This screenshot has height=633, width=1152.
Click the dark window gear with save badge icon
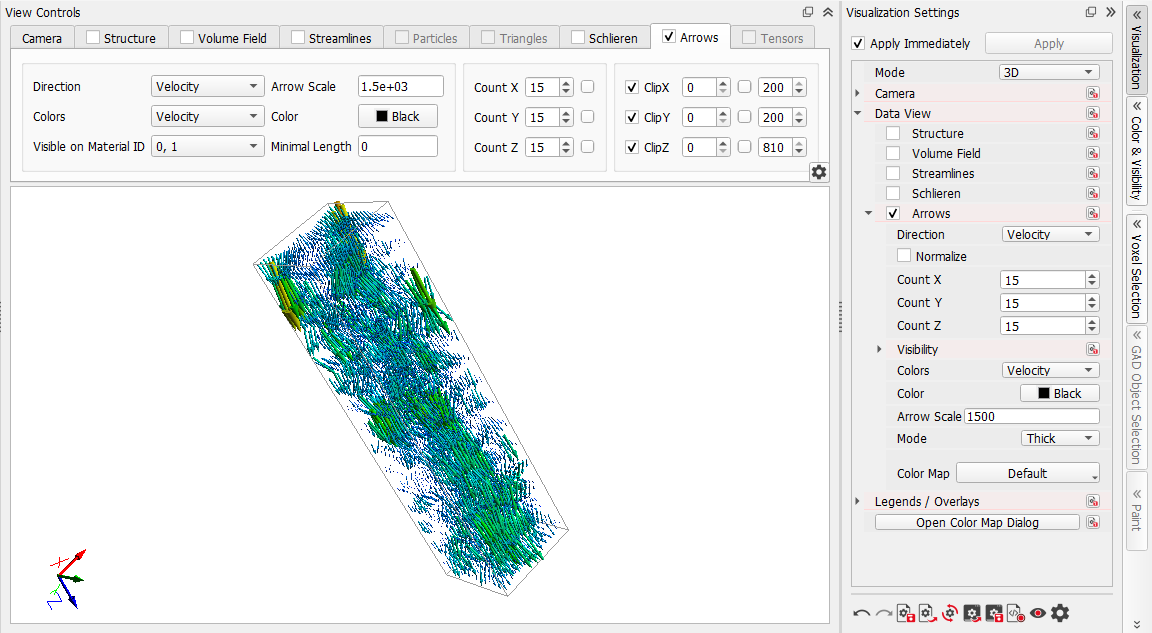tap(994, 613)
